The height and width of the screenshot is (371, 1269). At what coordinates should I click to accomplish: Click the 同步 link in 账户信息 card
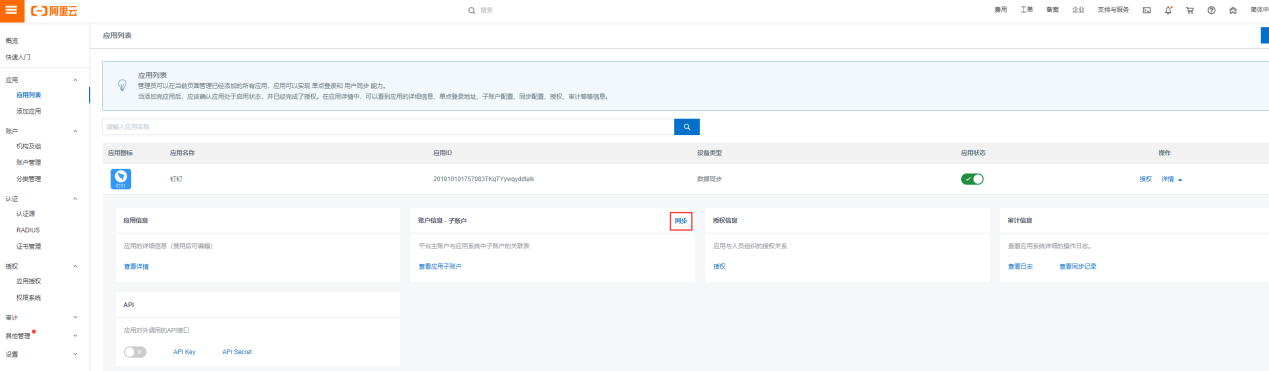(x=681, y=220)
